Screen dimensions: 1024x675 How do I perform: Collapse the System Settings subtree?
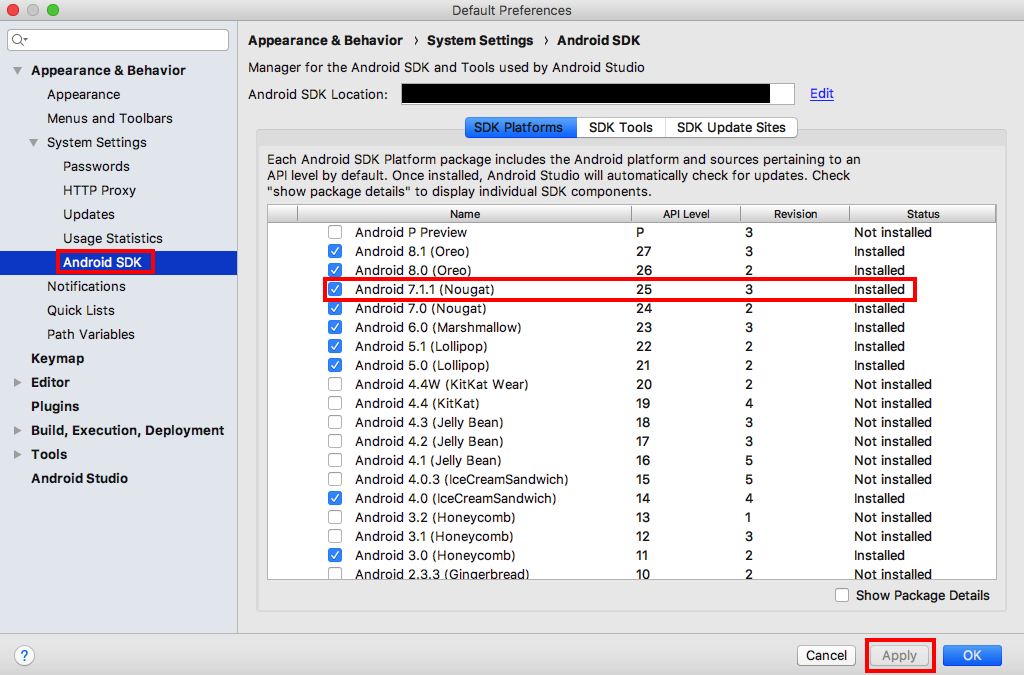point(34,142)
